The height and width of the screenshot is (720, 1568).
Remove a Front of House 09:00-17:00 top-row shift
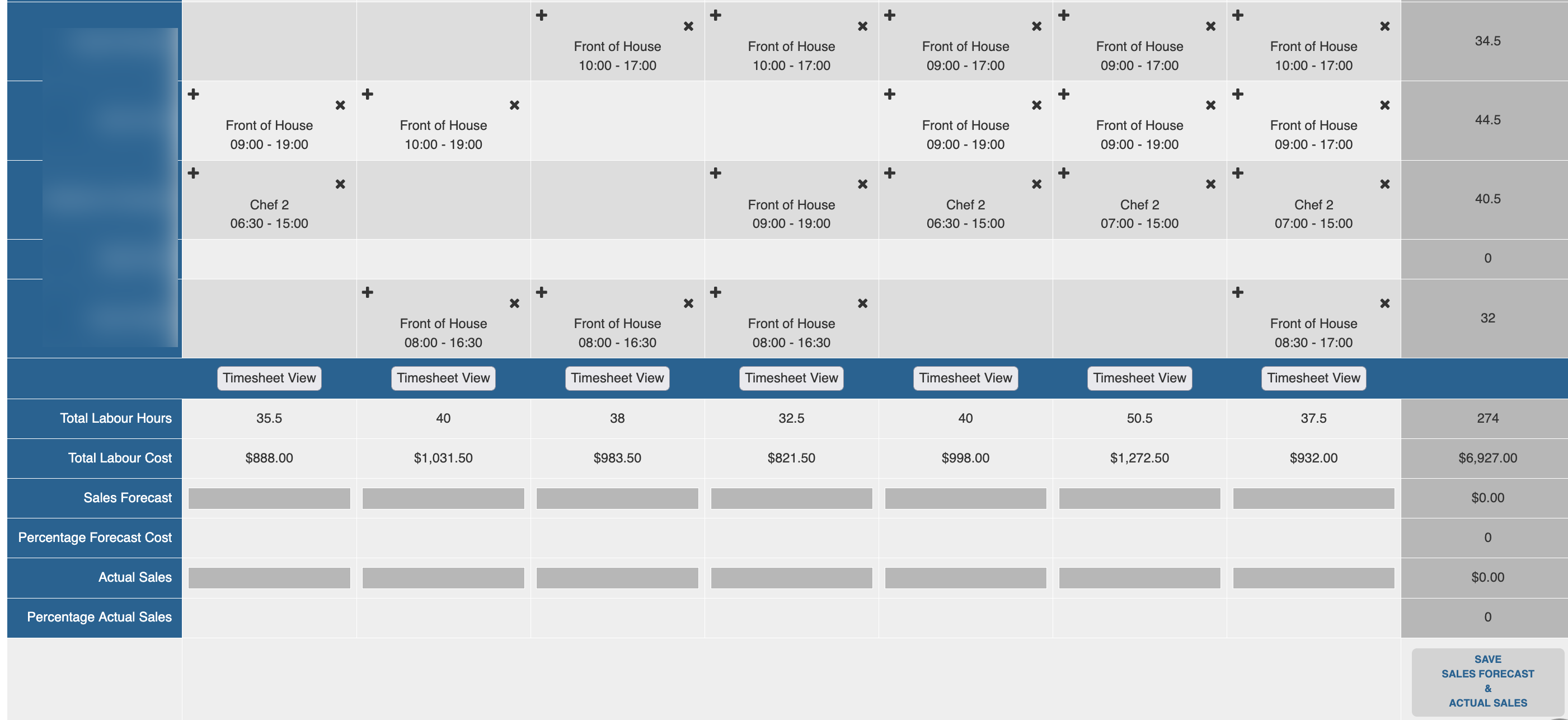click(x=1036, y=26)
